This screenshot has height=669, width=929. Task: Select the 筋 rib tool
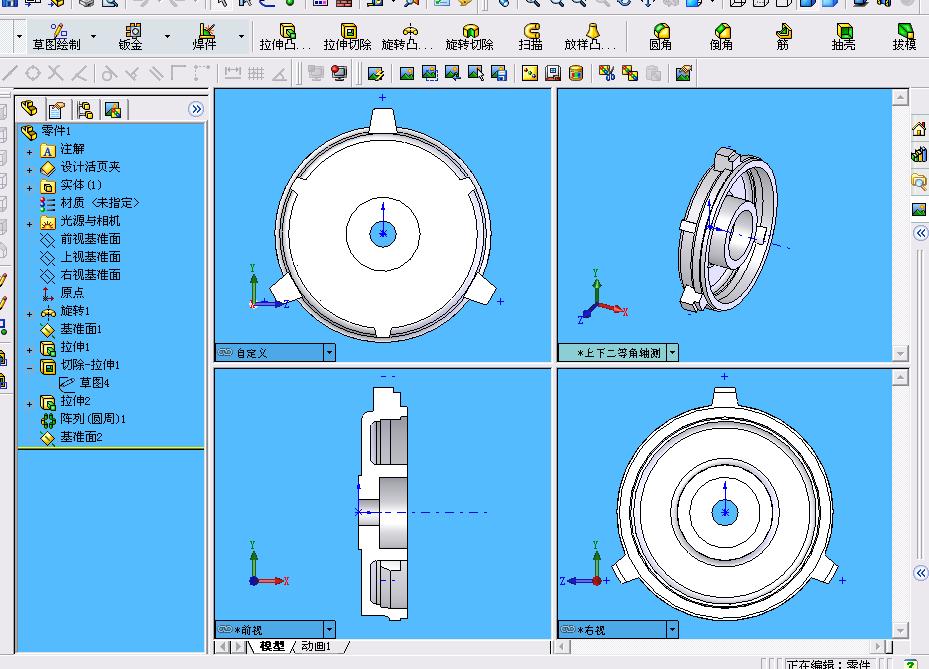(x=783, y=37)
